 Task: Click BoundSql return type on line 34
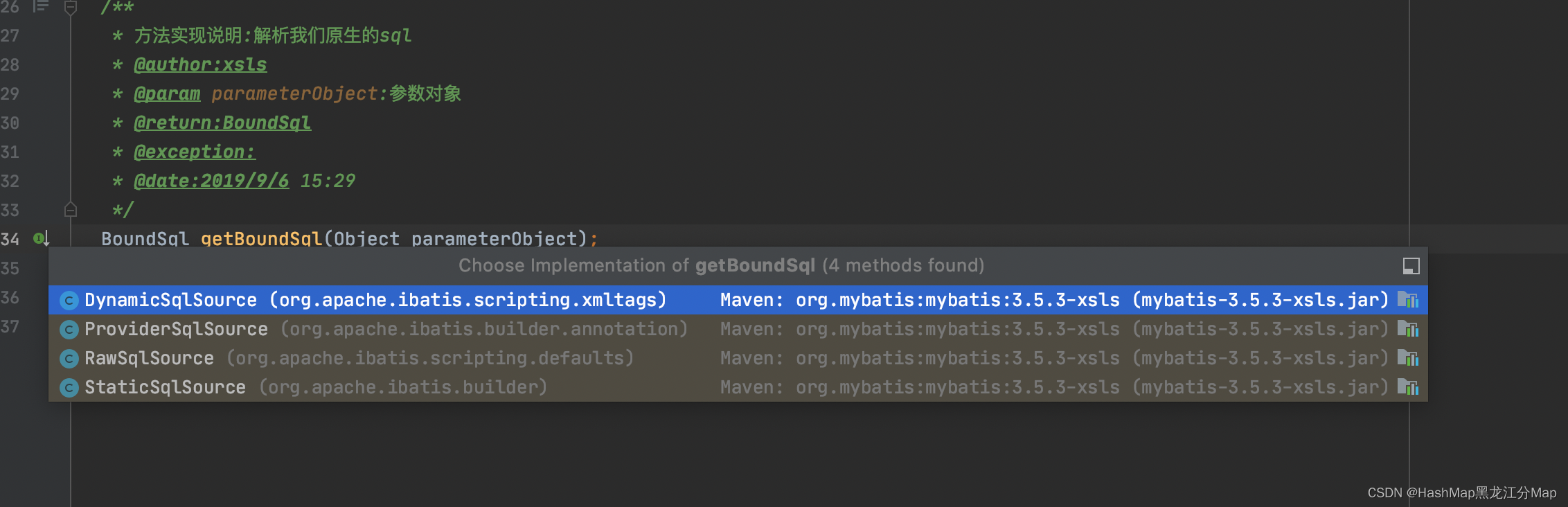pos(145,239)
